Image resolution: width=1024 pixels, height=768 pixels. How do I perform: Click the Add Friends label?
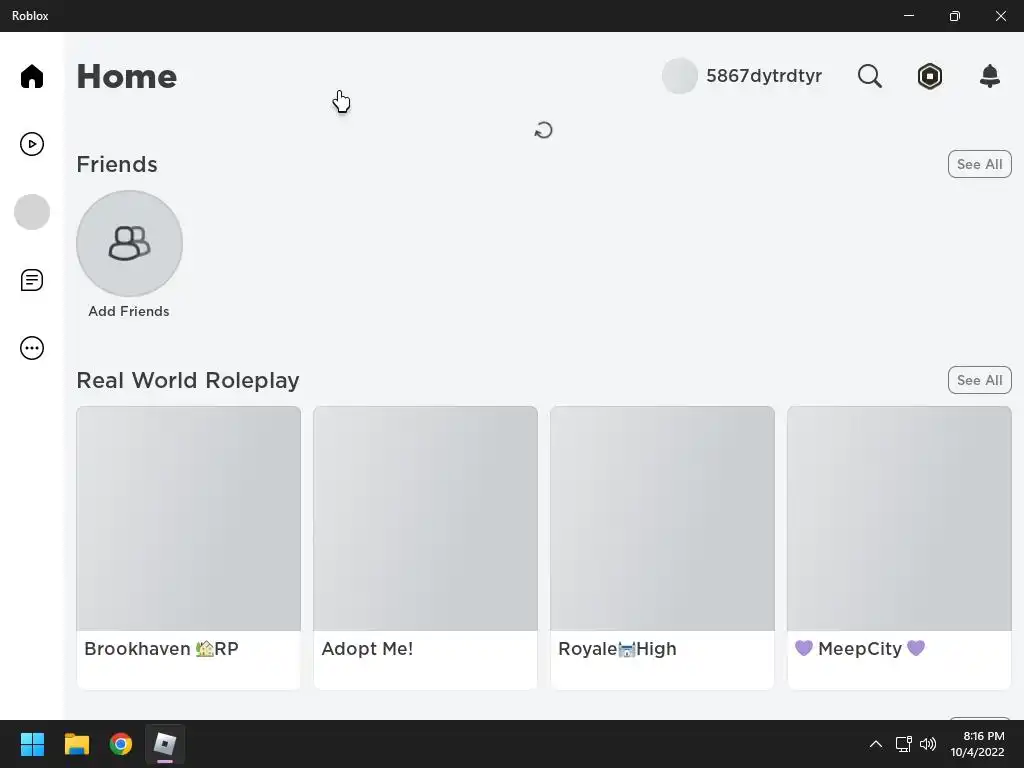tap(129, 312)
